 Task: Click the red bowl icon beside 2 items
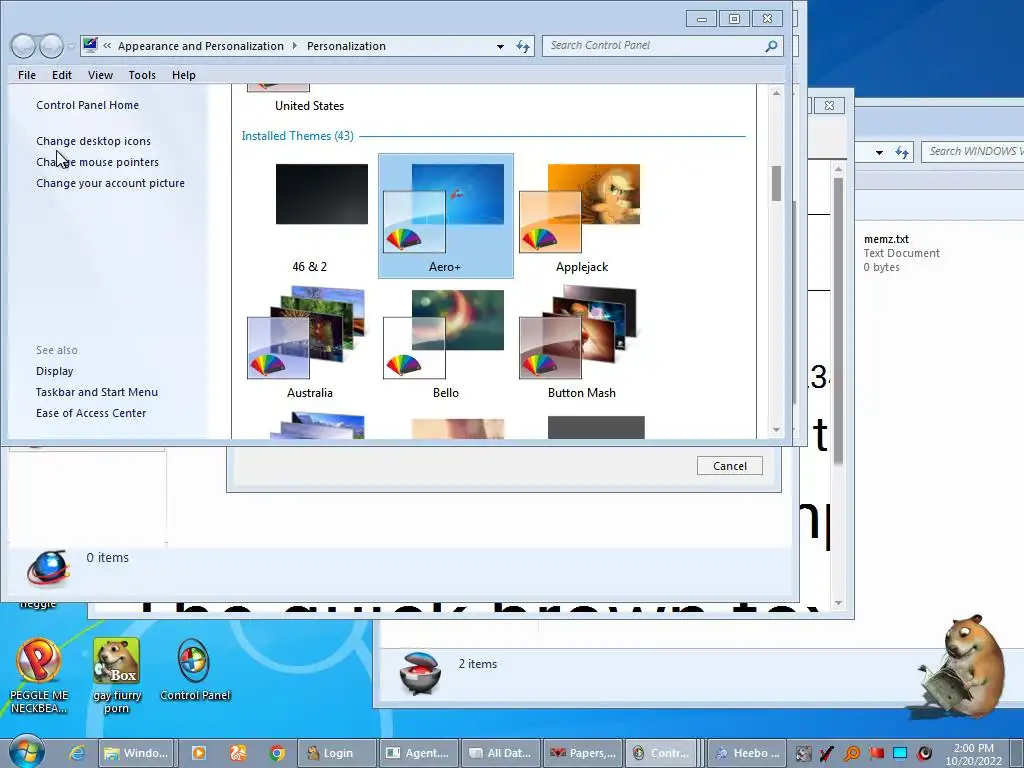tap(420, 673)
